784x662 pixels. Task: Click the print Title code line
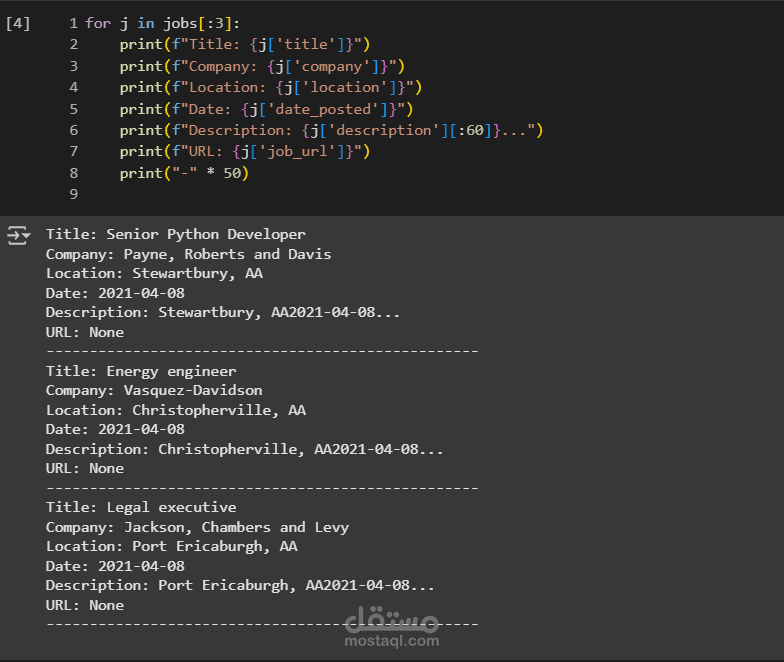244,44
